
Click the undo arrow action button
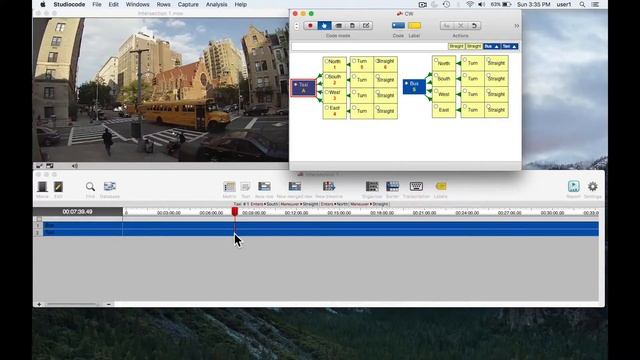point(474,26)
